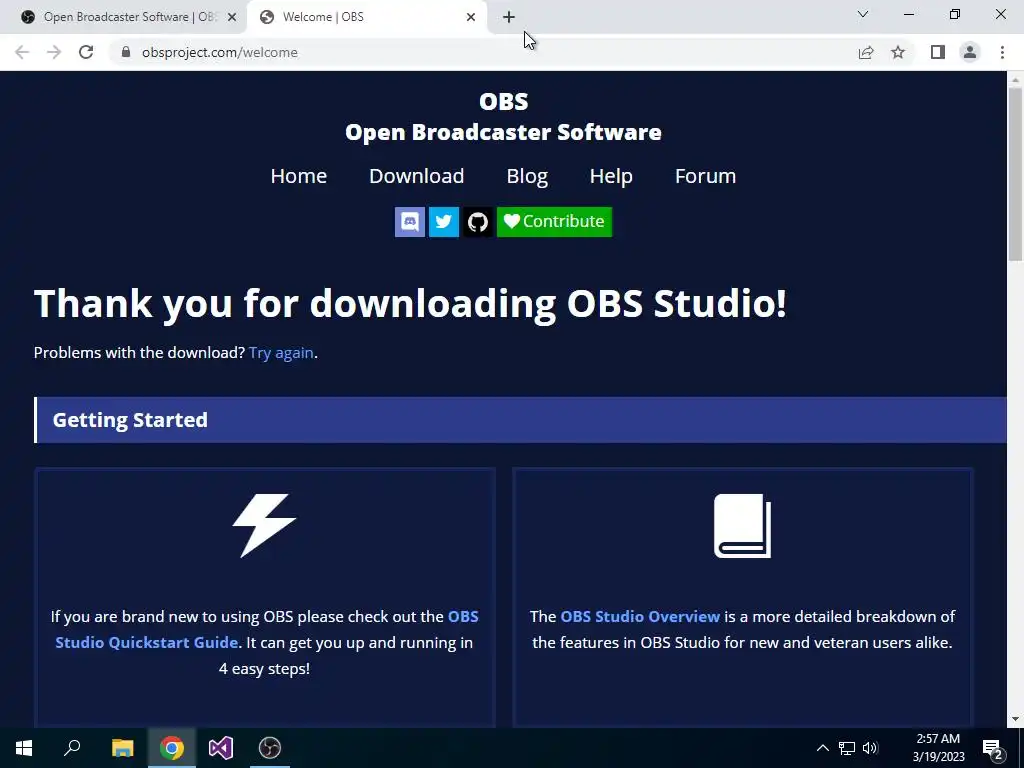
Task: Click the scrollbar down arrow
Action: click(x=1016, y=720)
